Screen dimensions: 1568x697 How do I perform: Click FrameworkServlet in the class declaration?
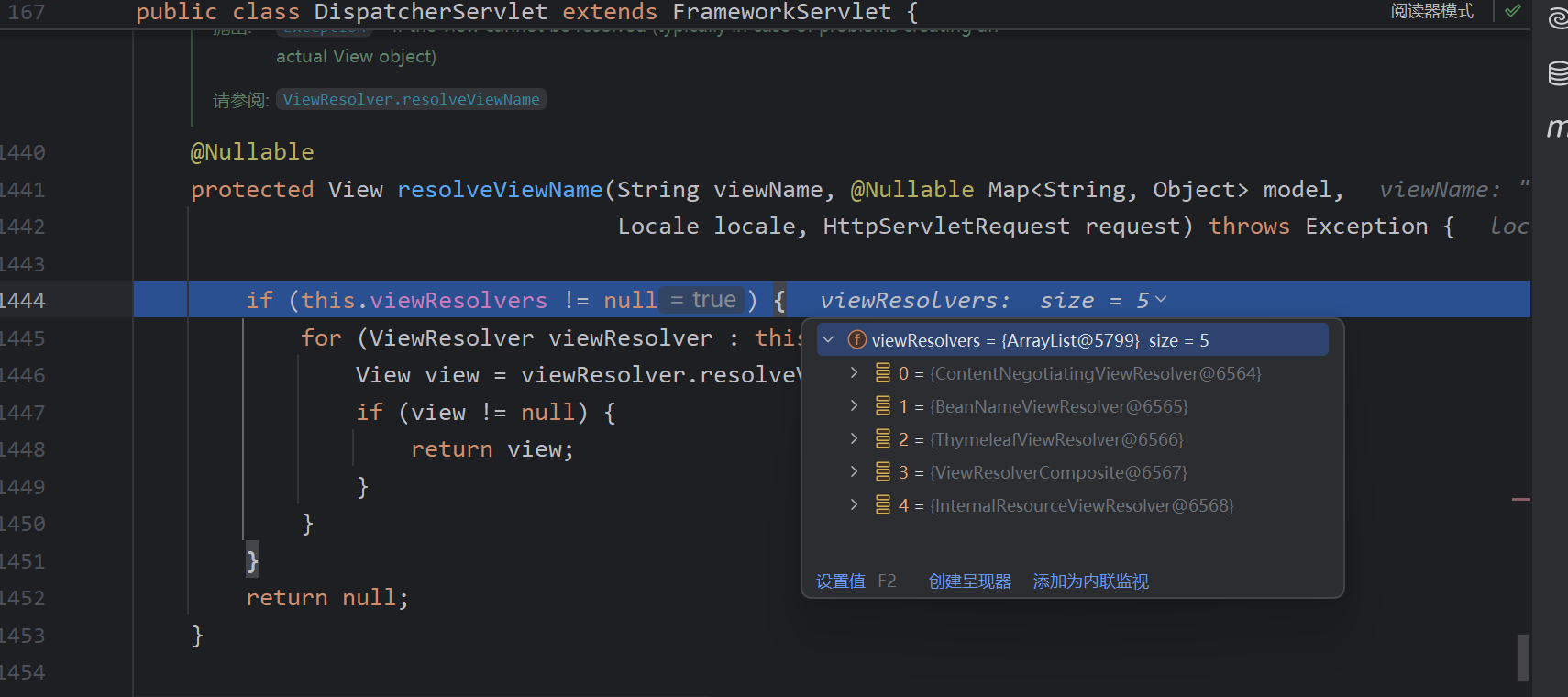[x=781, y=12]
